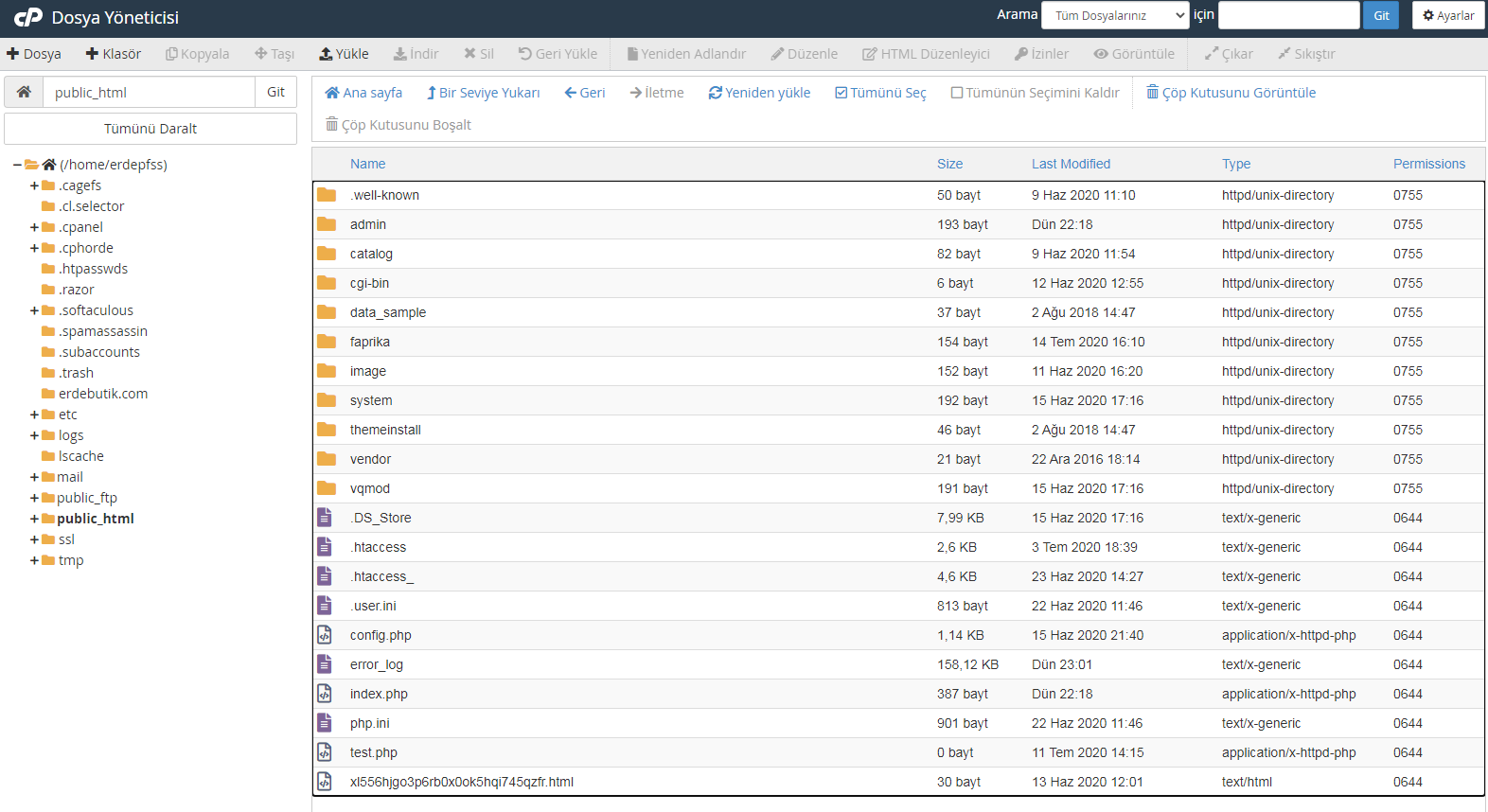Open the admin folder icon
1488x812 pixels.
[x=327, y=224]
